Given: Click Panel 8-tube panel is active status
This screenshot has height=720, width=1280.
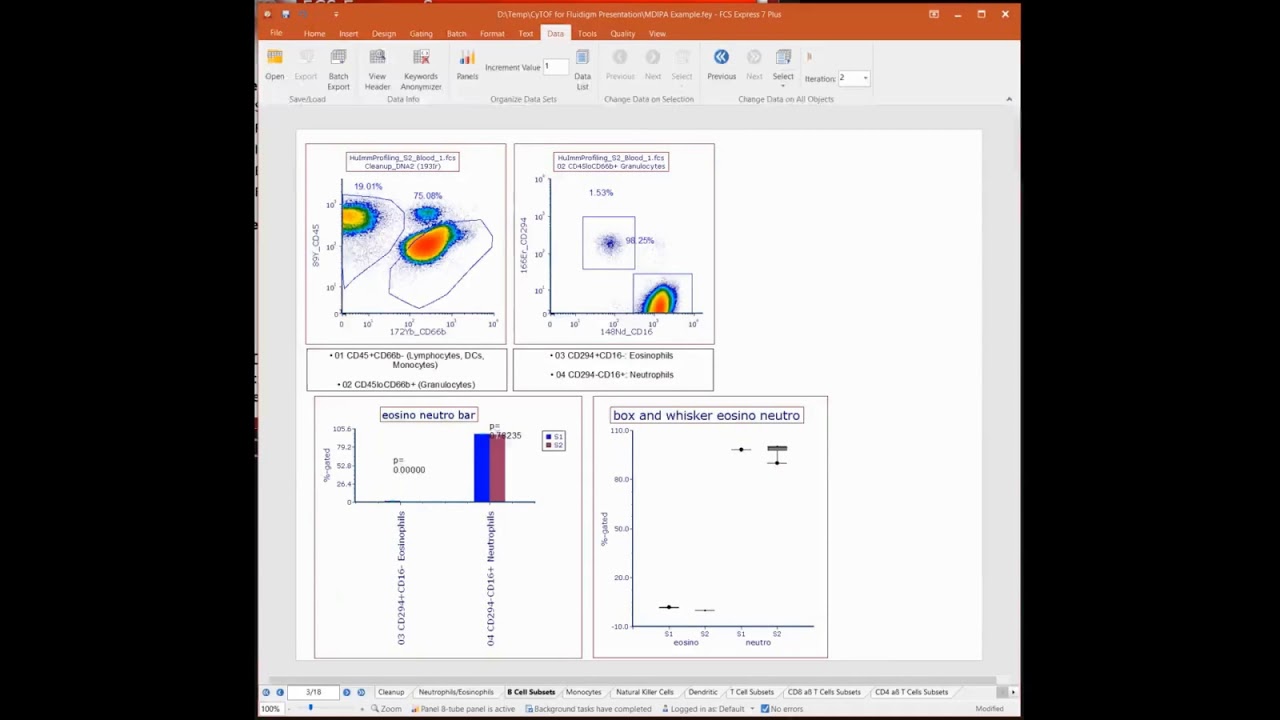Looking at the screenshot, I should click(462, 709).
